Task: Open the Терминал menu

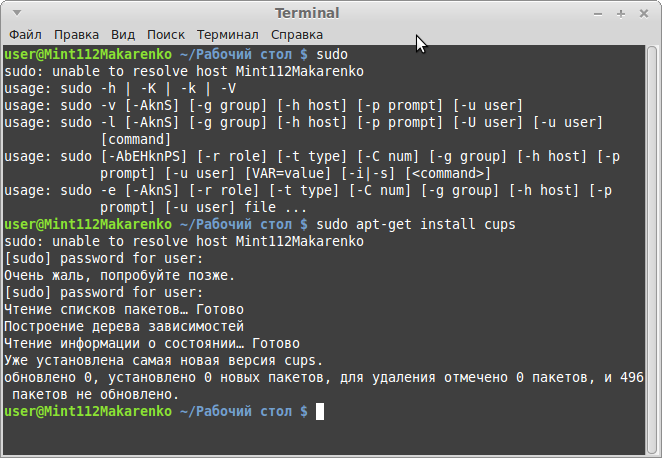Action: (x=227, y=34)
